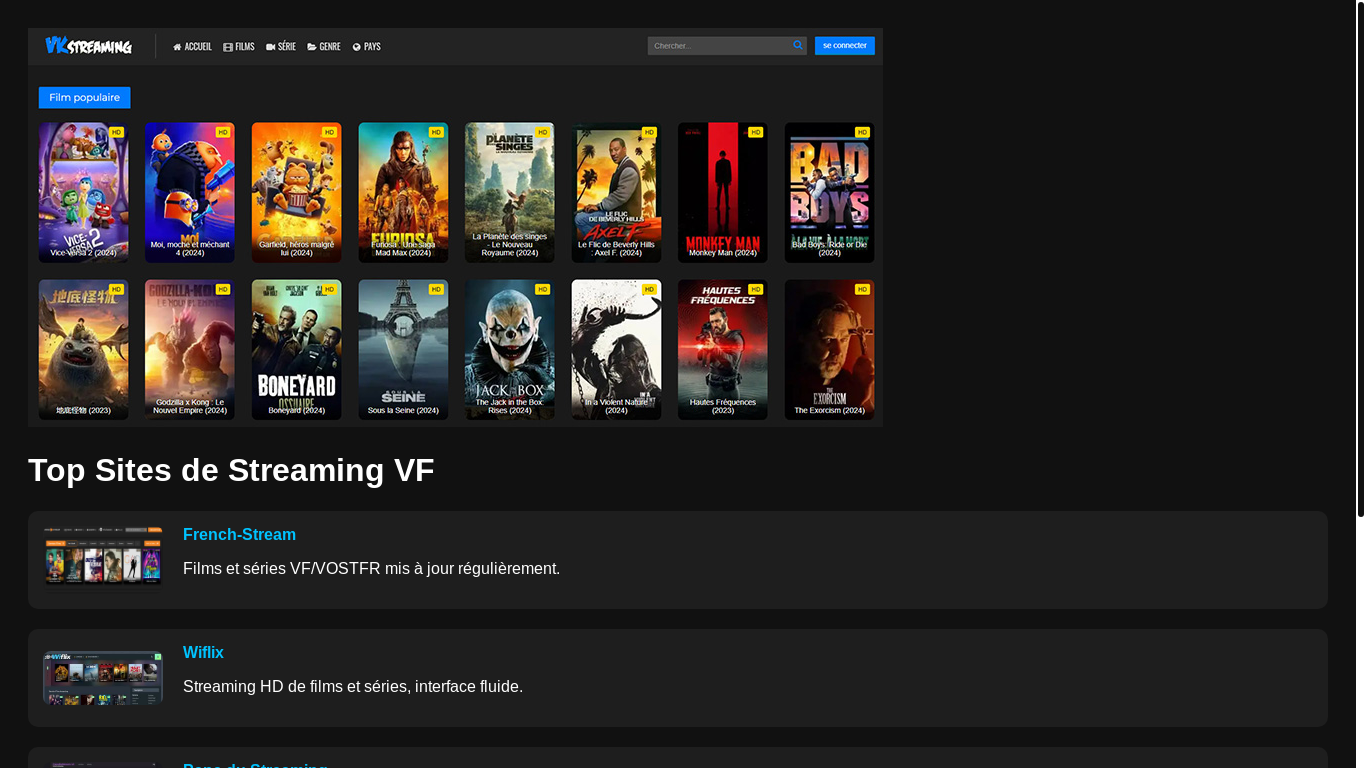Click the HD badge on Monkey Man

click(x=756, y=132)
